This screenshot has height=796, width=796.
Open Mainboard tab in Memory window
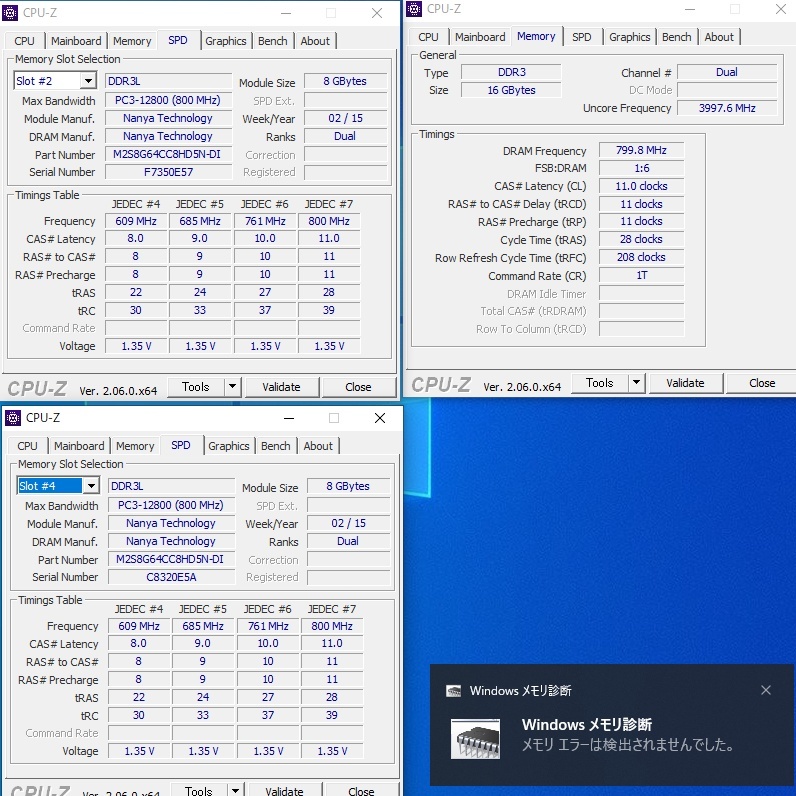[x=480, y=37]
